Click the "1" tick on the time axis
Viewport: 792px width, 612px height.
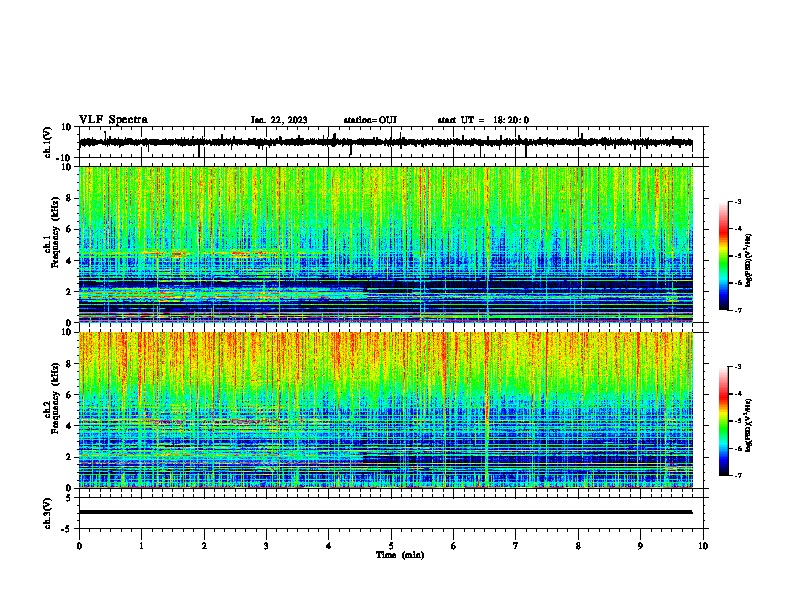141,546
